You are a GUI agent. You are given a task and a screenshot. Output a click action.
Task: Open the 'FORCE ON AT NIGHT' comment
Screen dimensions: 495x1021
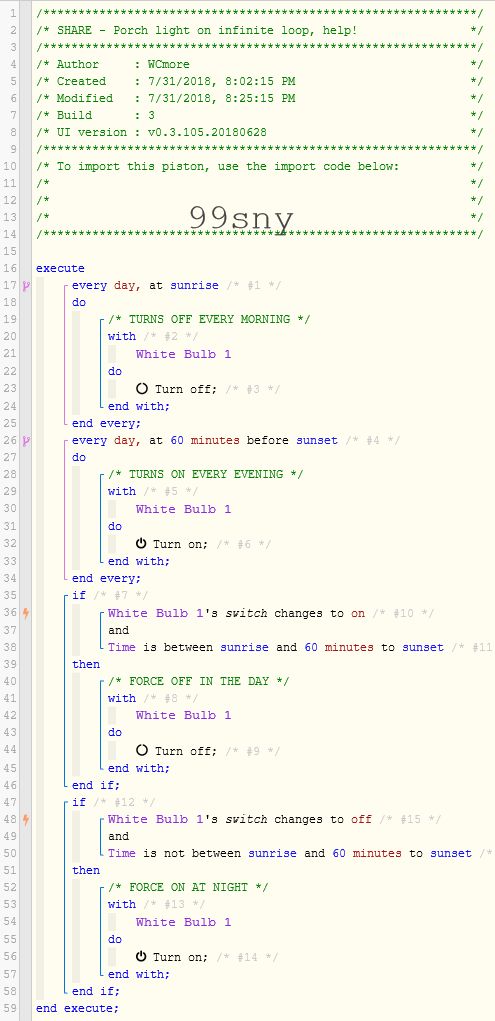188,888
